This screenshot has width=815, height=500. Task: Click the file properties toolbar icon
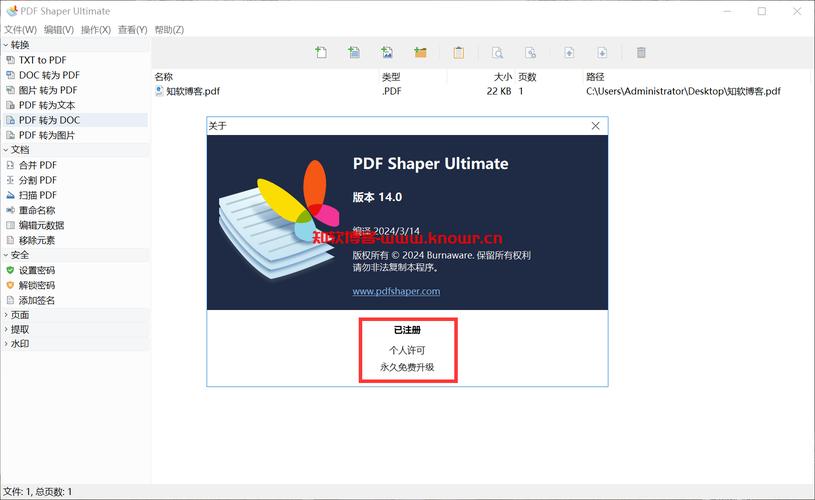point(530,52)
